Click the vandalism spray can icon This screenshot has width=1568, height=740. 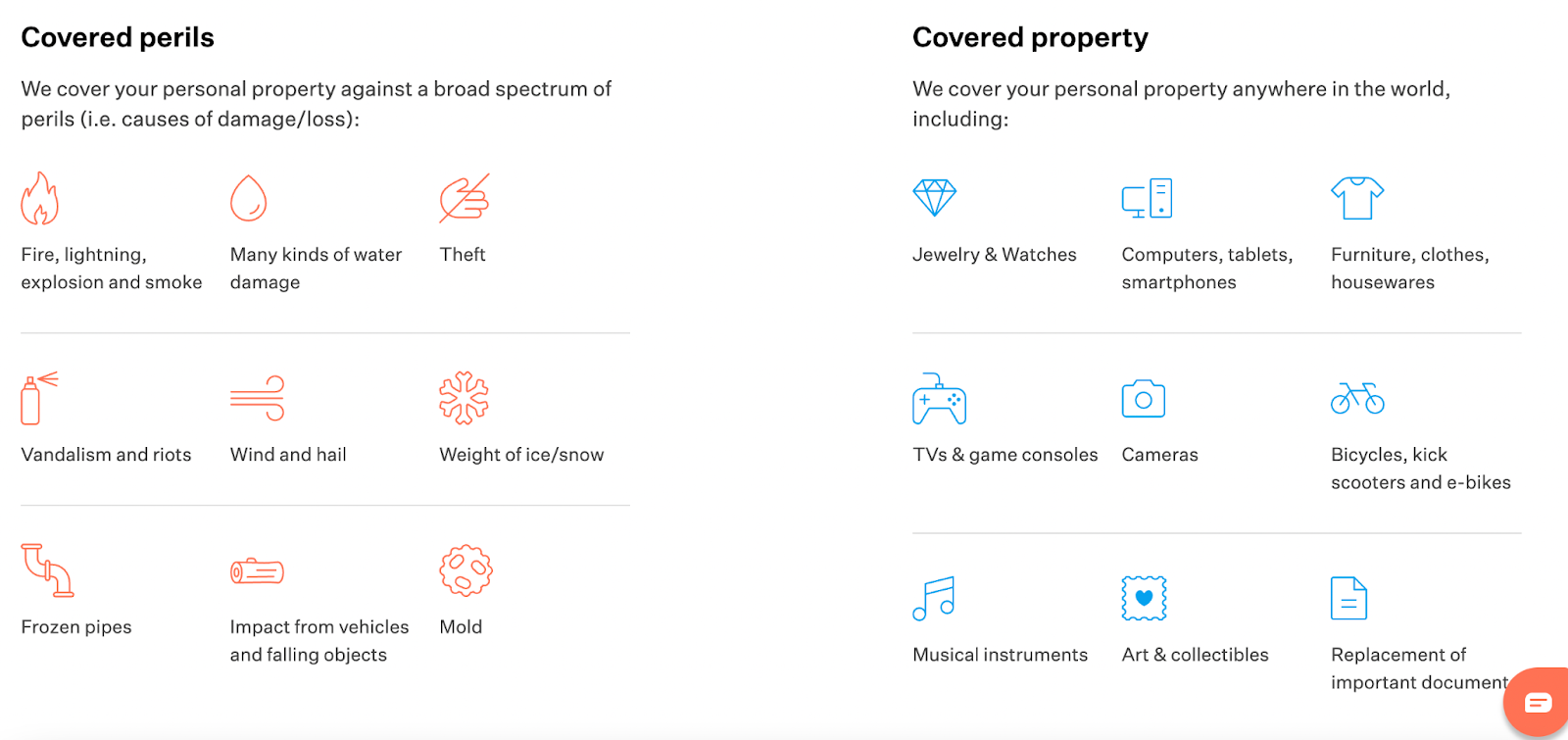coord(39,398)
